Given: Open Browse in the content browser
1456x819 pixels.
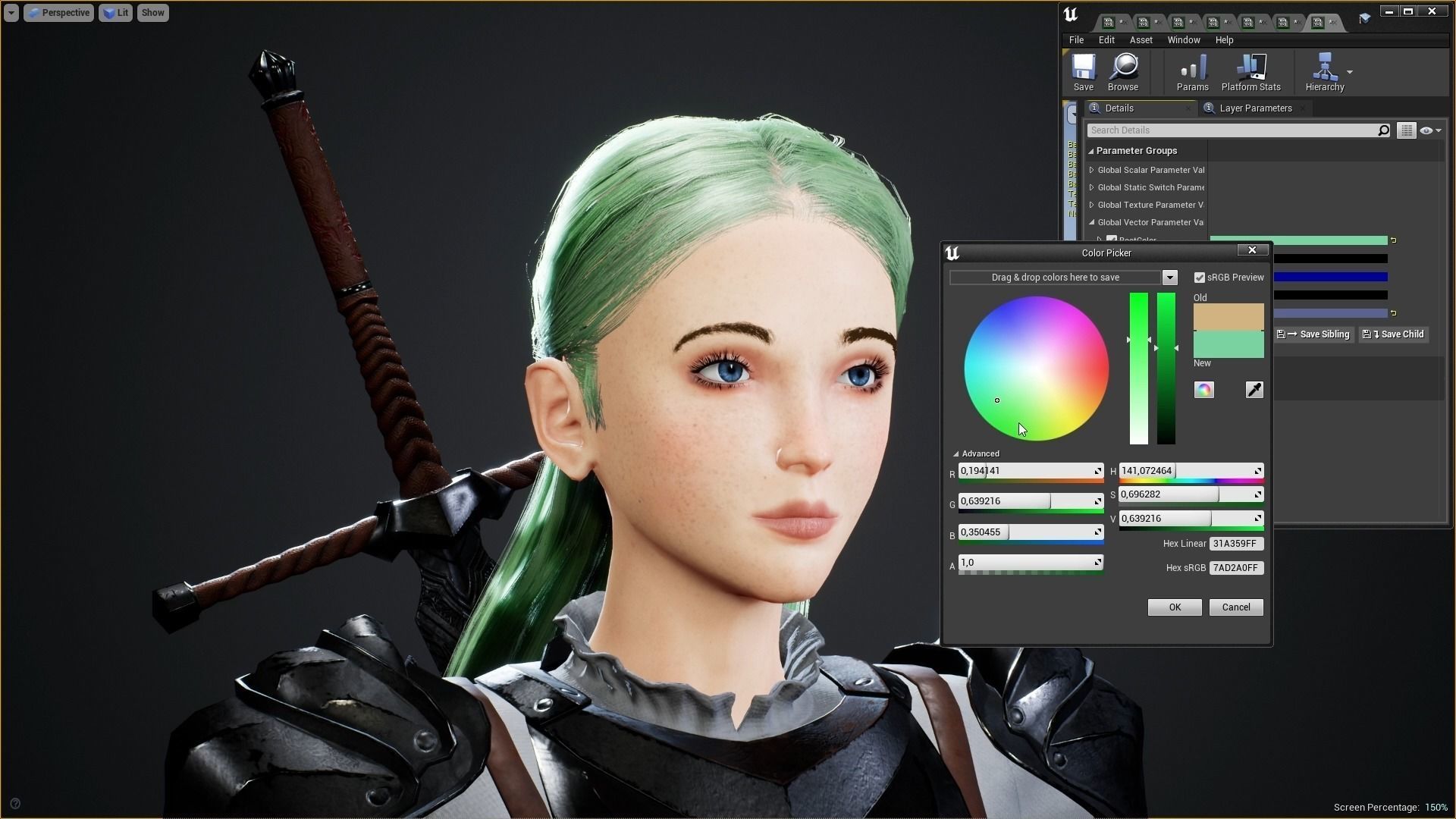Looking at the screenshot, I should point(1122,72).
